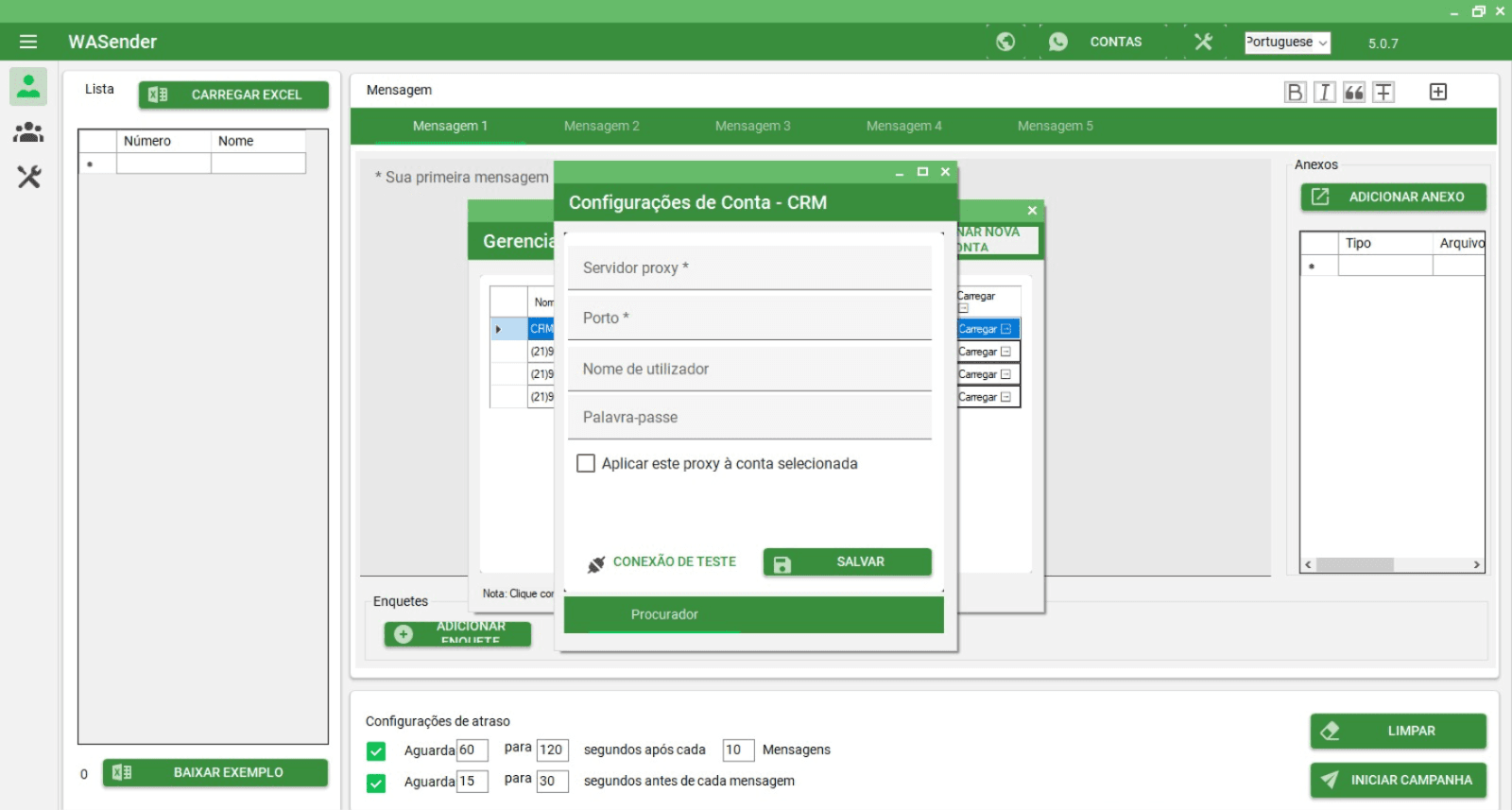Click the WhatsApp chat bubble icon
The width and height of the screenshot is (1512, 810).
tap(1058, 42)
